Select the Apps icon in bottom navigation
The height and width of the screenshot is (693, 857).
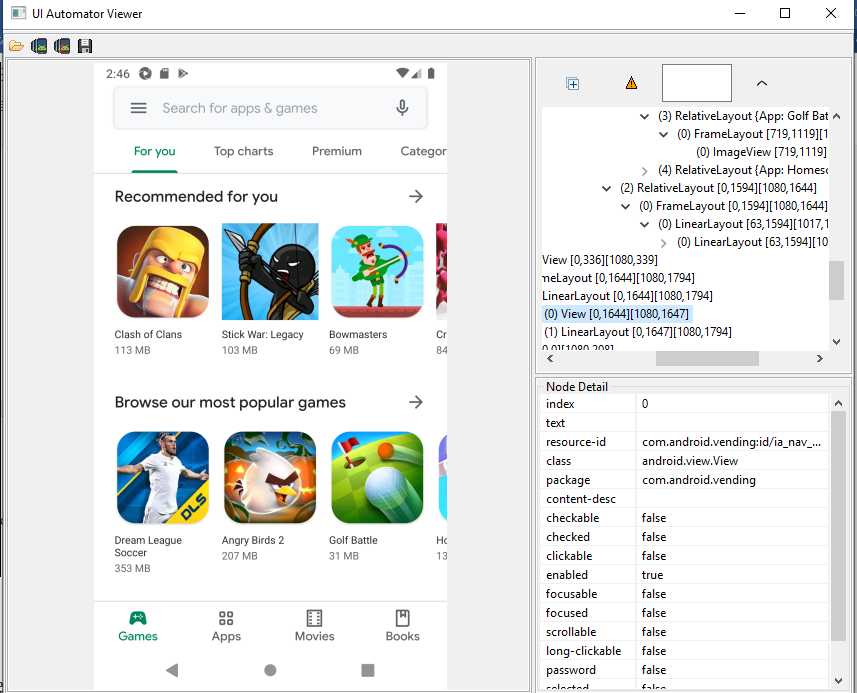[226, 626]
